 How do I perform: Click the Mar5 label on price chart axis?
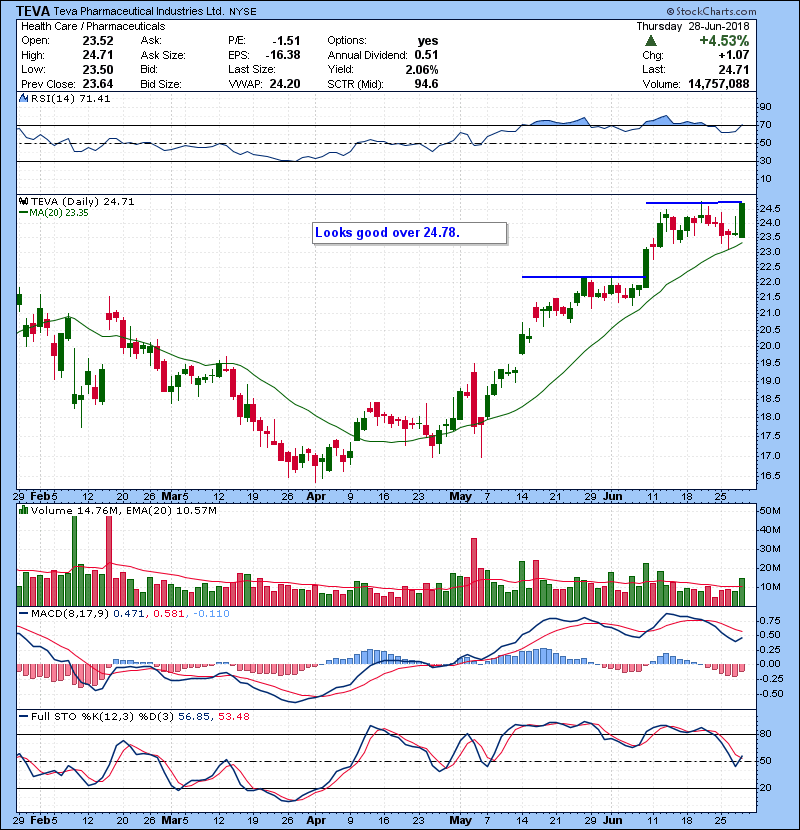pyautogui.click(x=175, y=497)
